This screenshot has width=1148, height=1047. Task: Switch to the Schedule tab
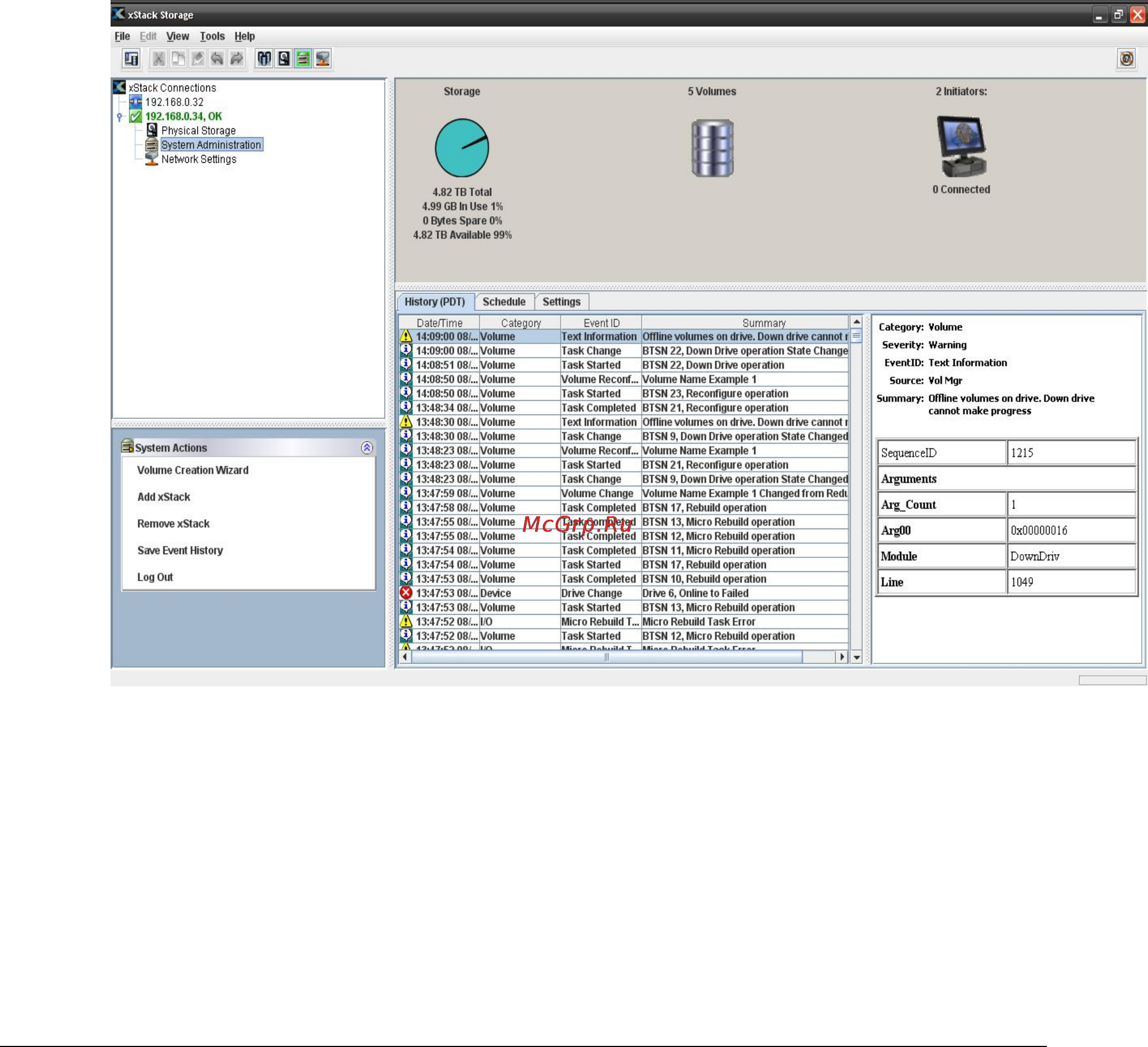pyautogui.click(x=504, y=302)
